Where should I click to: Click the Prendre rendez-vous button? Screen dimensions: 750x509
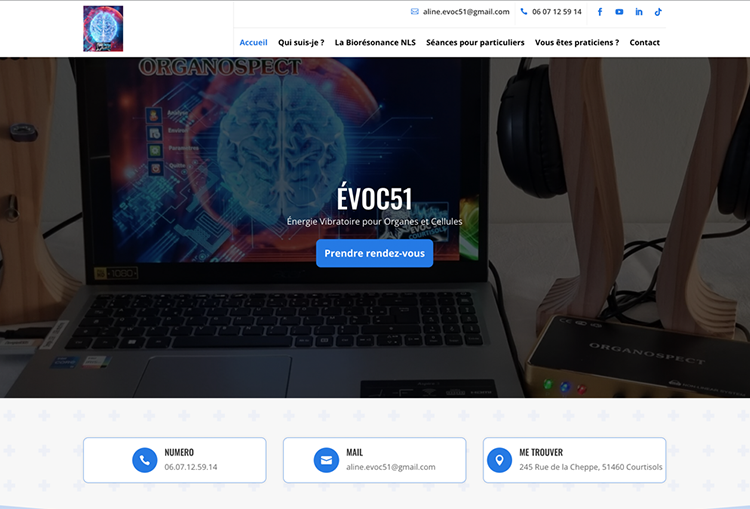click(375, 254)
